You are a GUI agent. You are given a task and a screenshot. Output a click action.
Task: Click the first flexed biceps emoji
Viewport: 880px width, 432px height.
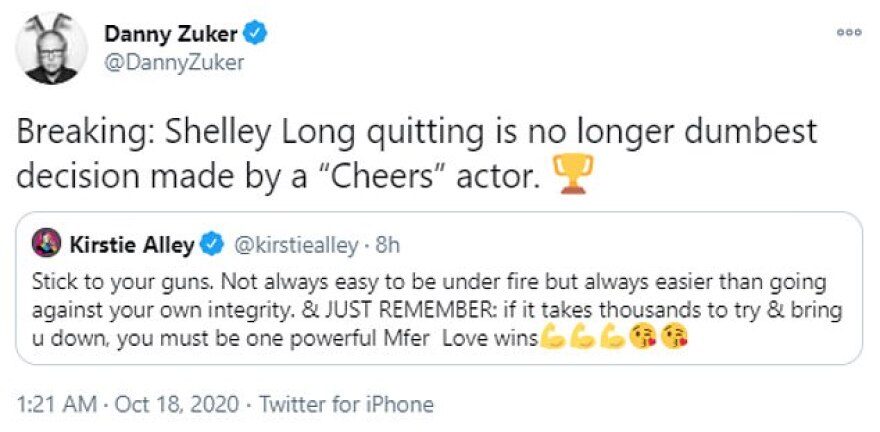coord(551,339)
